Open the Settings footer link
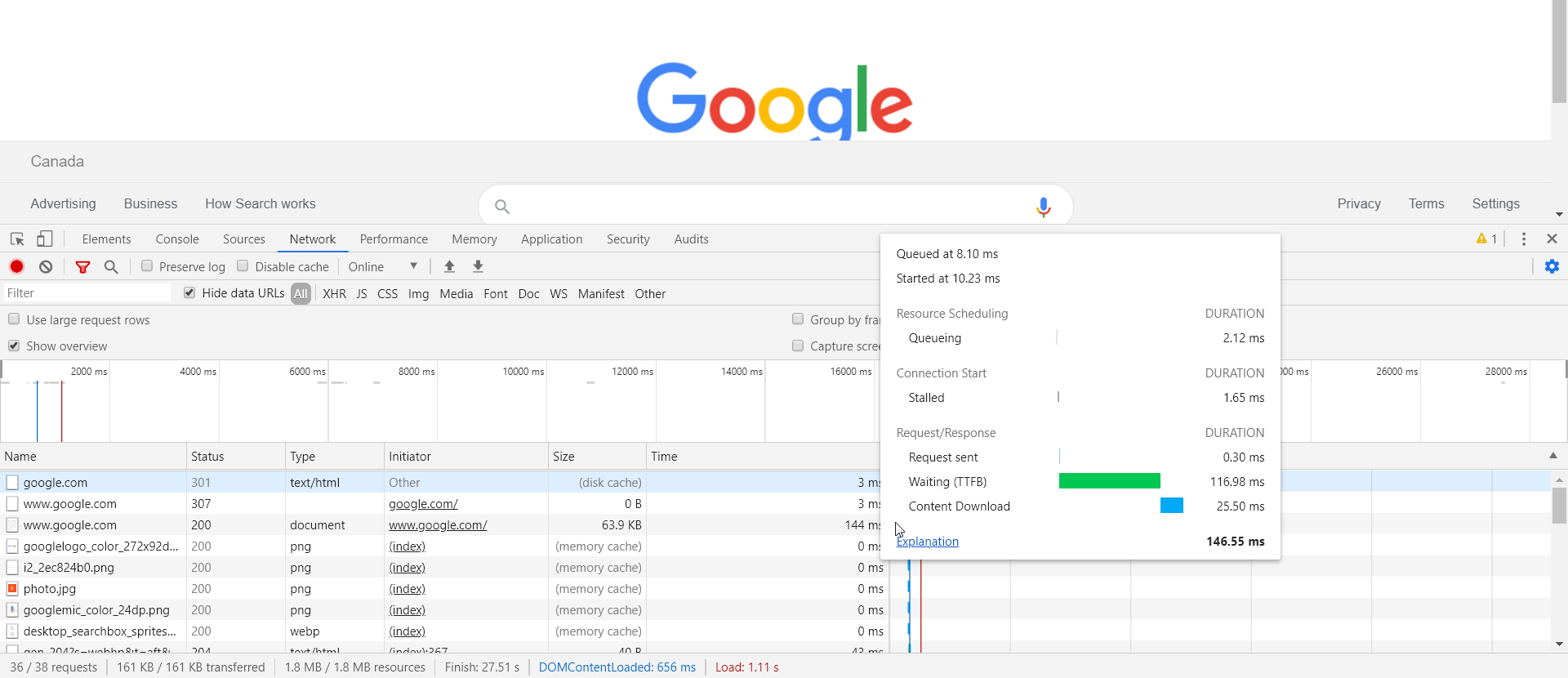The height and width of the screenshot is (678, 1568). [1496, 204]
